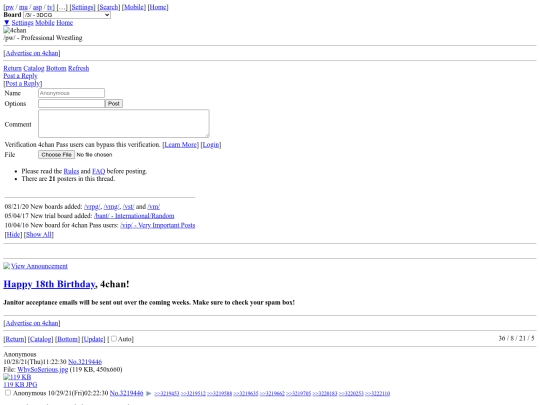Click Mobile link below the Board selector

click(x=45, y=23)
